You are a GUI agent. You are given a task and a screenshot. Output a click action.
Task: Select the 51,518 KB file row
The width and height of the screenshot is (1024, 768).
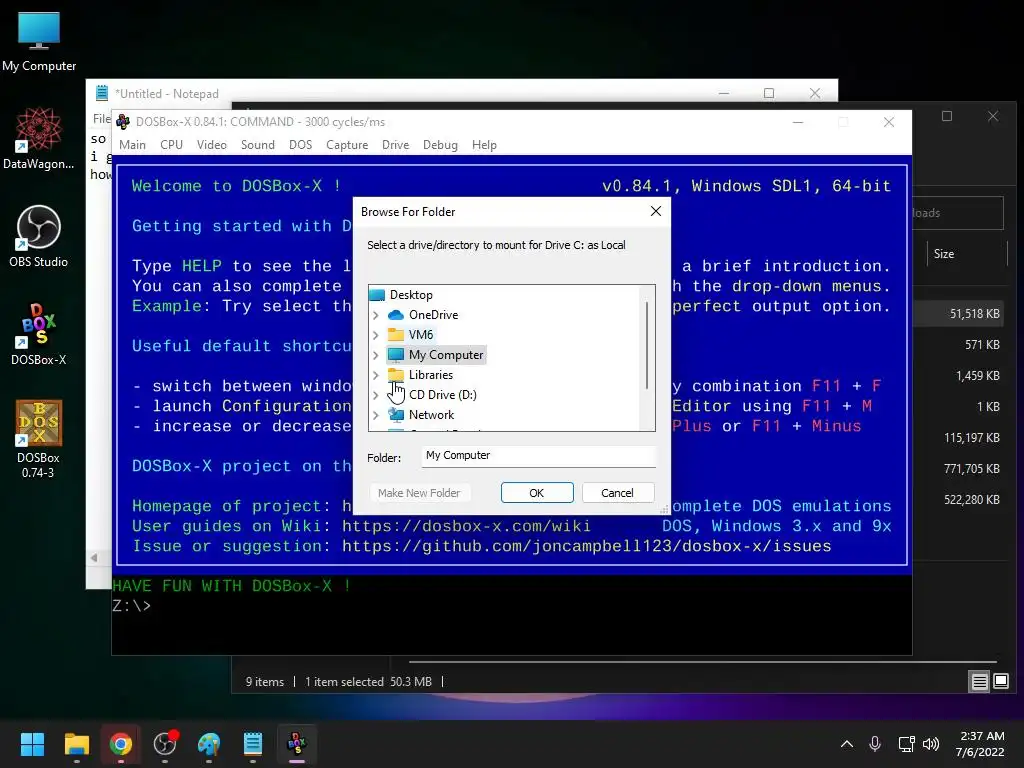tap(957, 313)
